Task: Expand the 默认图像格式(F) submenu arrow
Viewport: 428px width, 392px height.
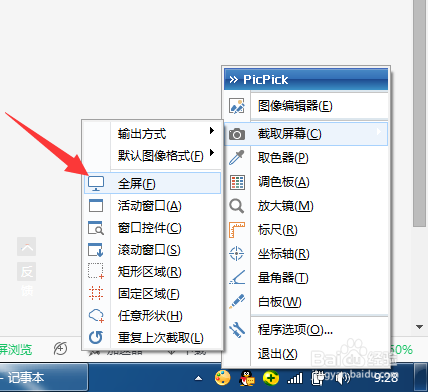Action: 212,153
